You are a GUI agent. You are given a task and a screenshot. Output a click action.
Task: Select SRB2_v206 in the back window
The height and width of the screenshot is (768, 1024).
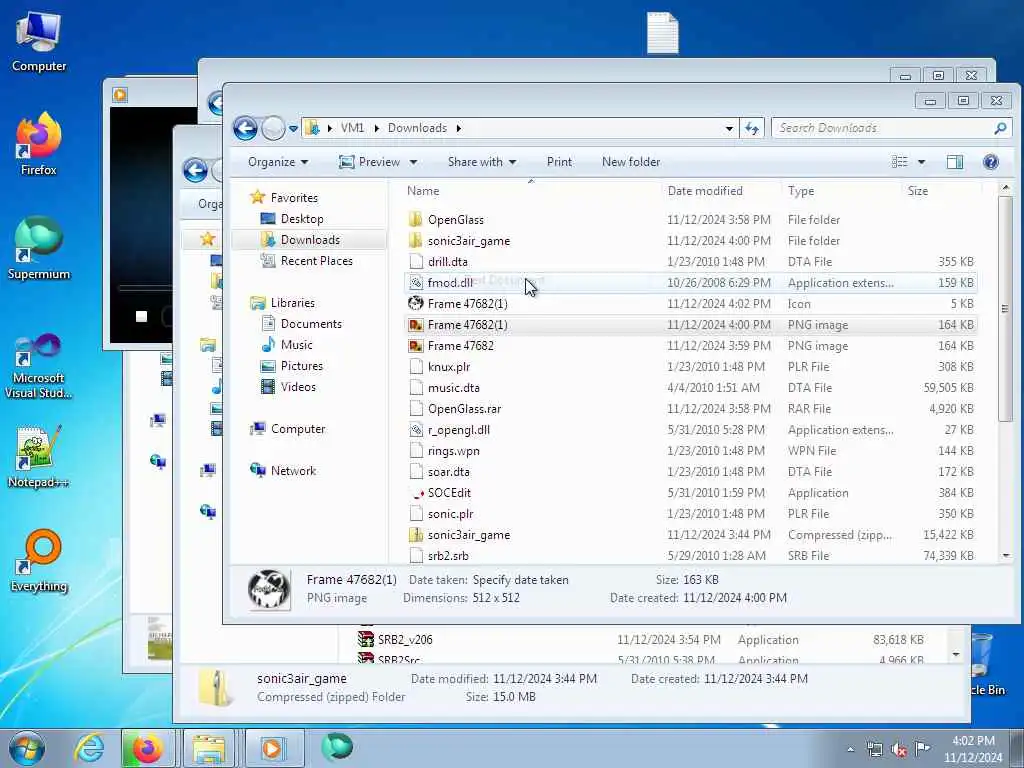pyautogui.click(x=405, y=640)
